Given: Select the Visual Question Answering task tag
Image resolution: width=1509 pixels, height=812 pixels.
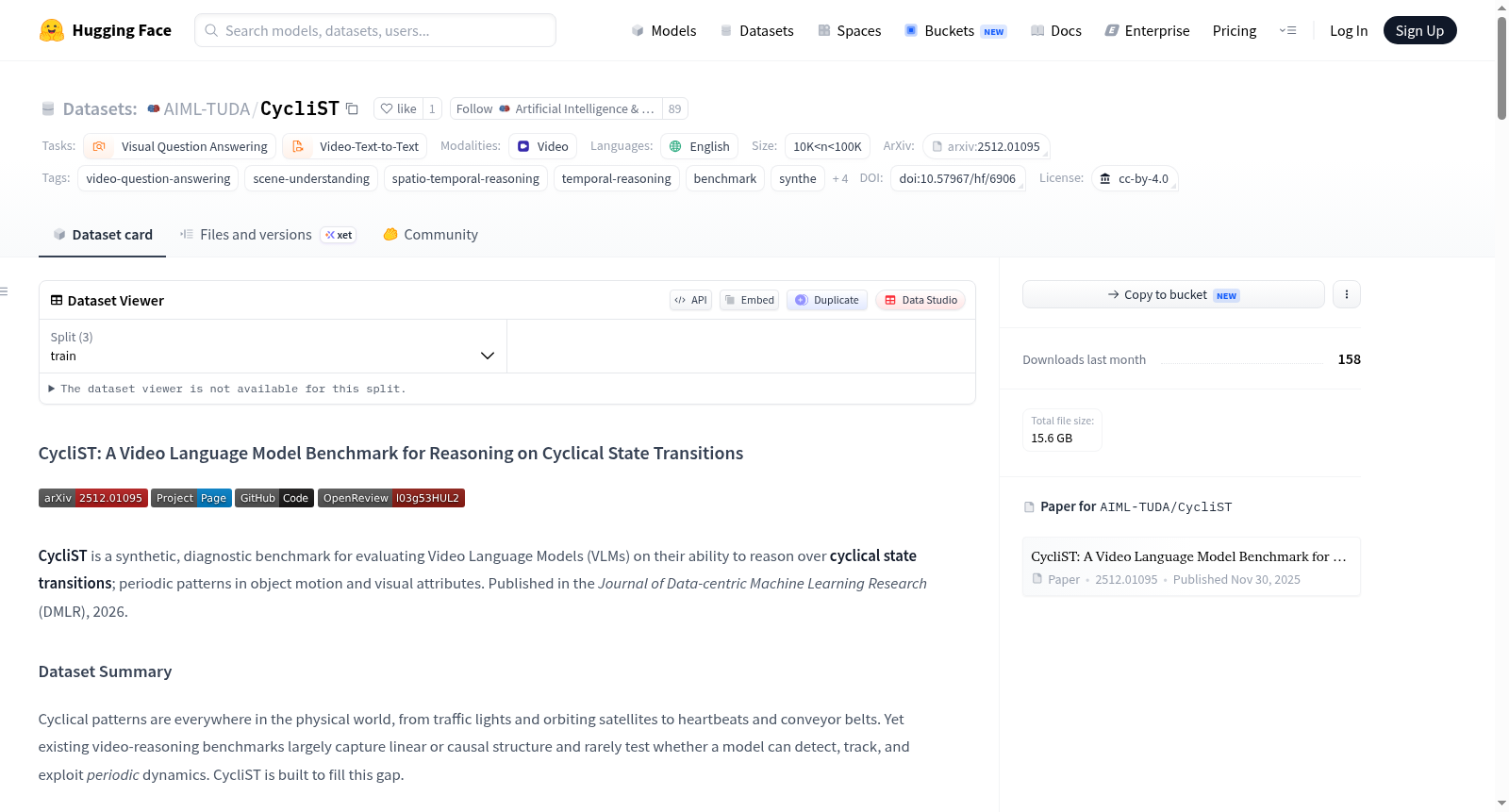Looking at the screenshot, I should tap(180, 146).
